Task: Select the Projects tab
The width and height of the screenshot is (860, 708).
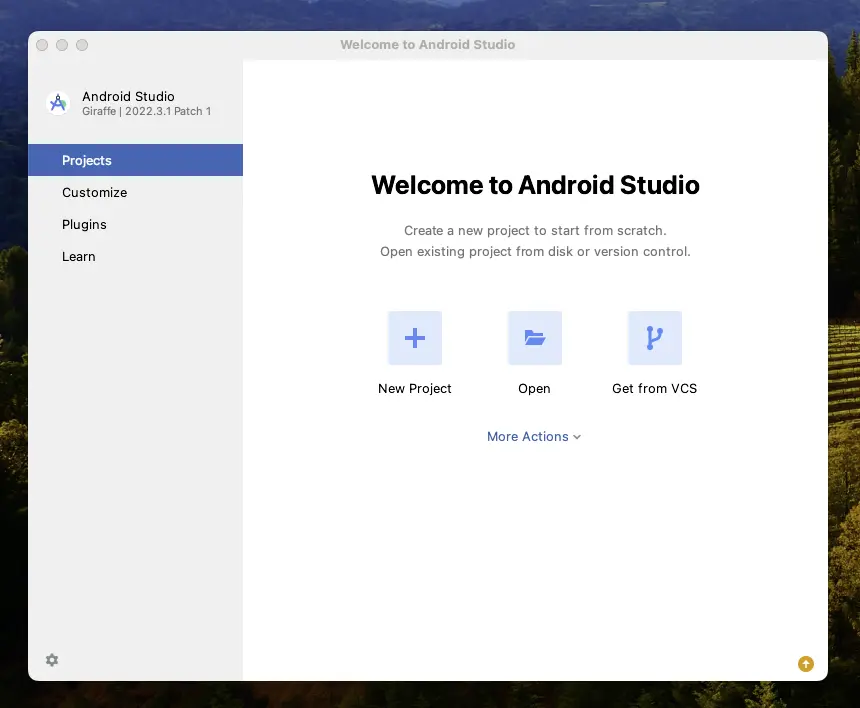Action: click(x=135, y=160)
